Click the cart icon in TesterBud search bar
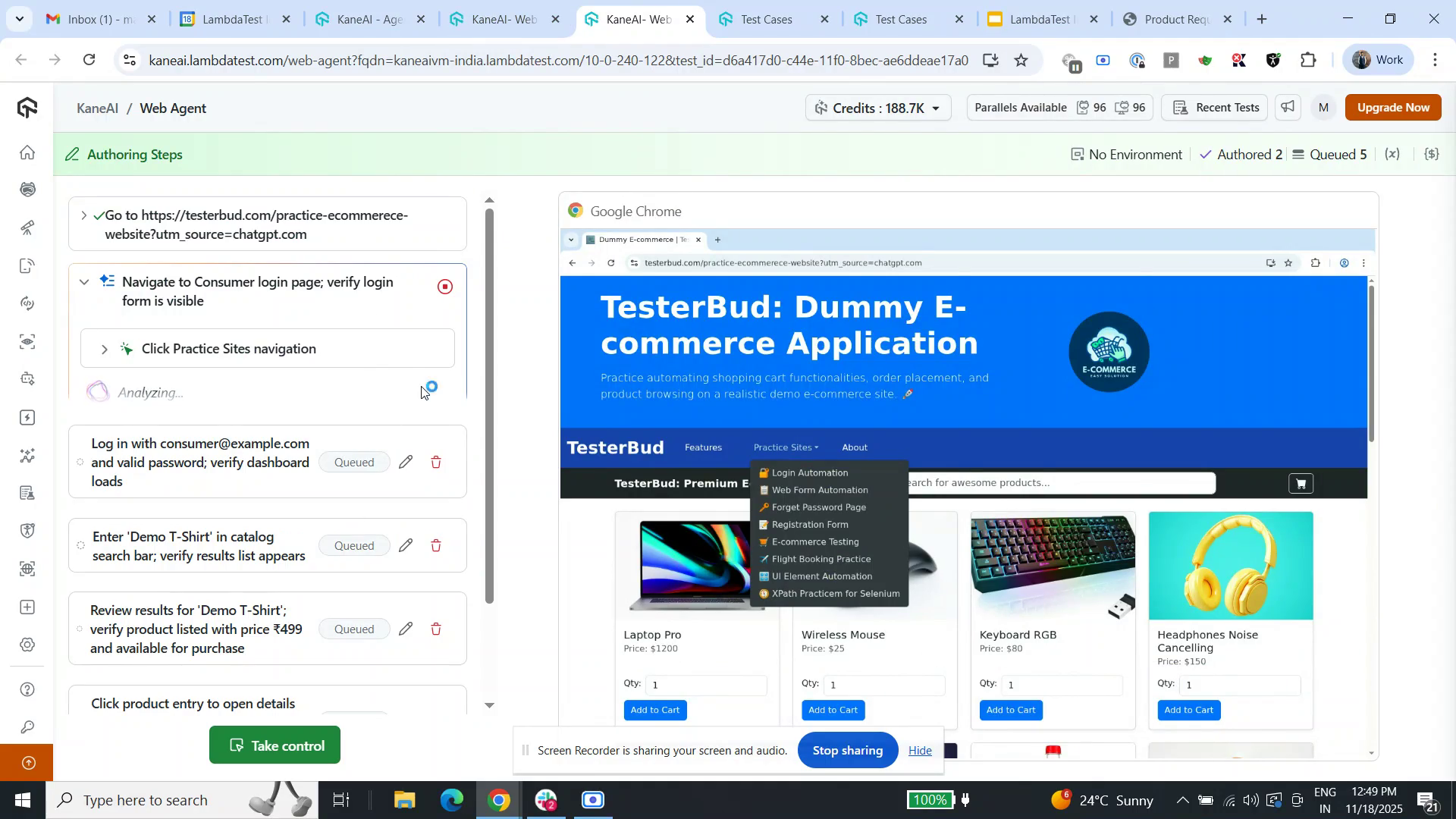Image resolution: width=1456 pixels, height=819 pixels. pos(1300,483)
